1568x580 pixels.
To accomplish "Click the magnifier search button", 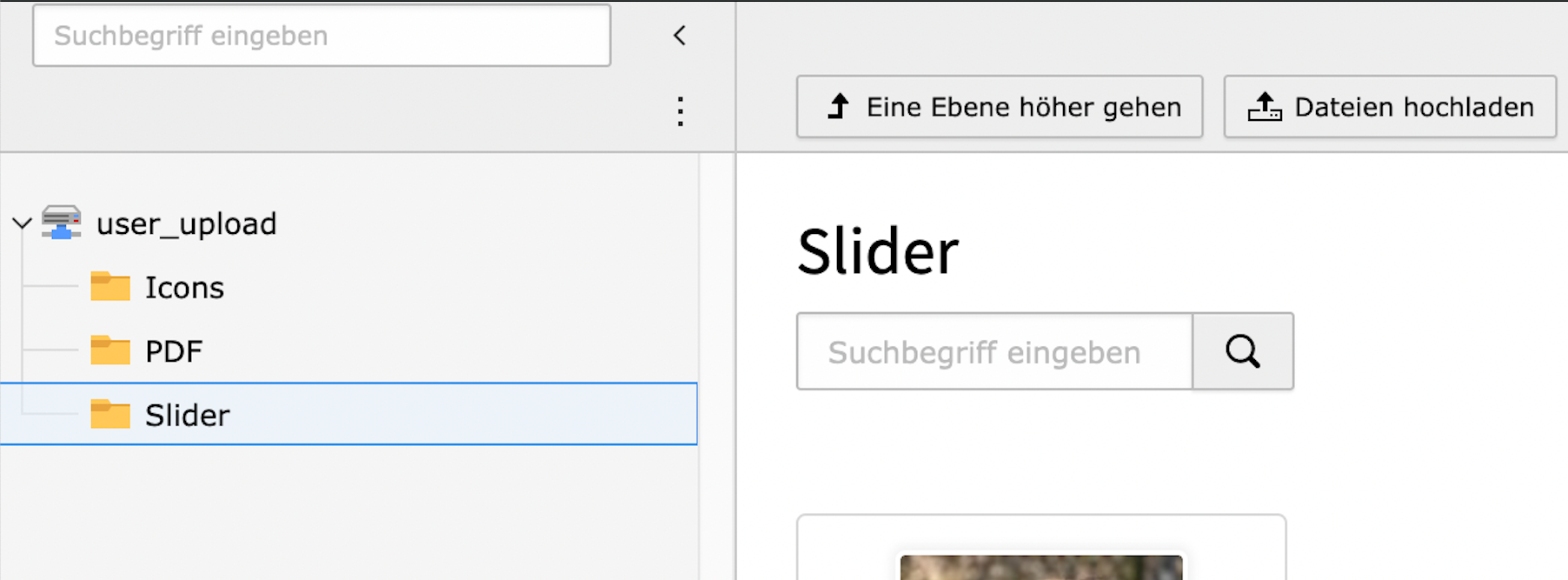I will 1242,351.
